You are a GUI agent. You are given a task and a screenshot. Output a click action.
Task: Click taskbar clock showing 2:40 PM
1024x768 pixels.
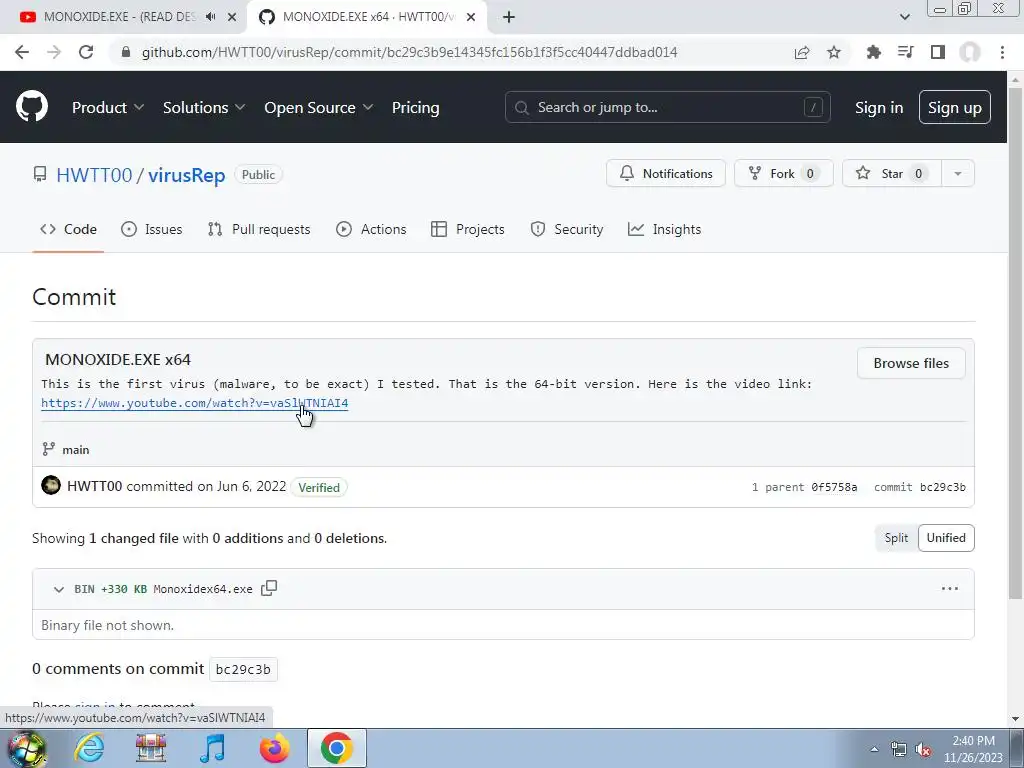point(973,749)
